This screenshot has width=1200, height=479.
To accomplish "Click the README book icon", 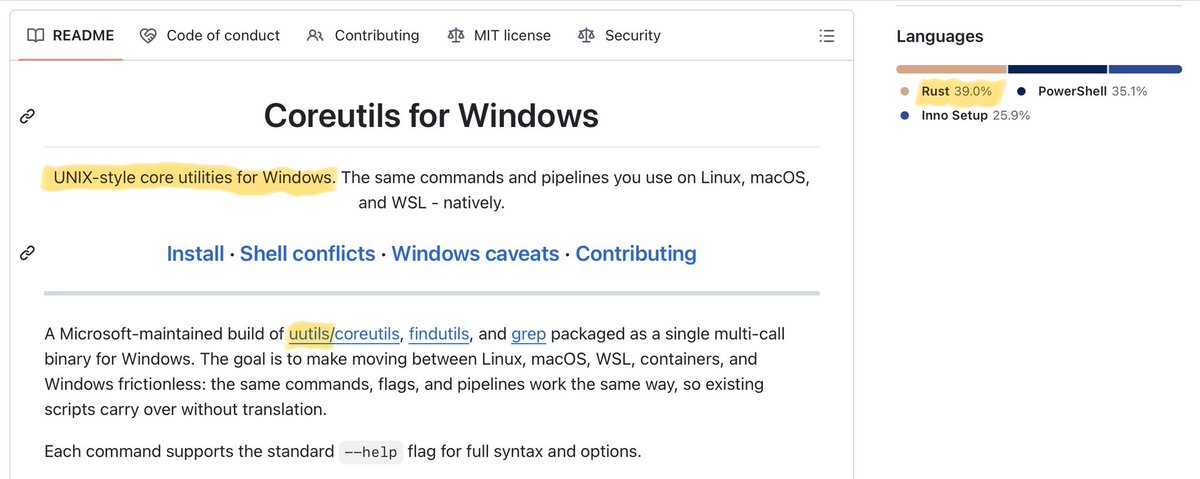I will point(36,35).
